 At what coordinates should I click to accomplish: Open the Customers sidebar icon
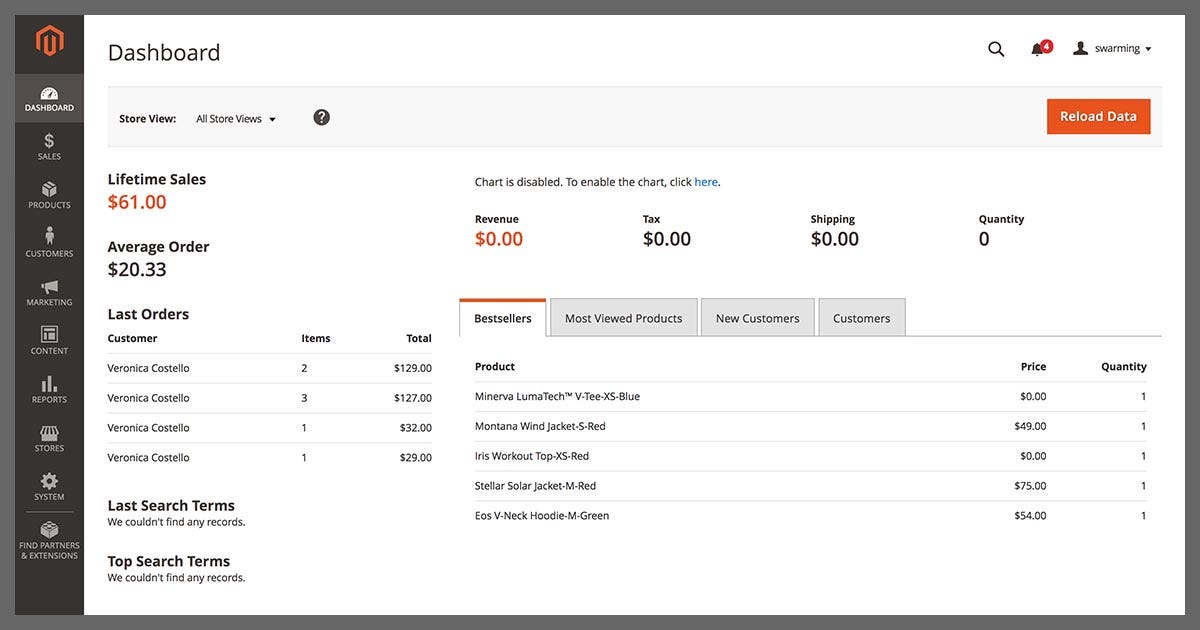(x=49, y=237)
